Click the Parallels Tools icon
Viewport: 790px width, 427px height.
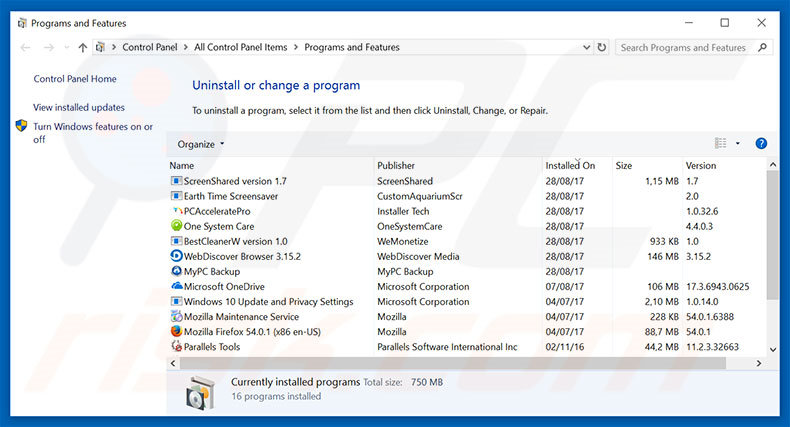(176, 346)
